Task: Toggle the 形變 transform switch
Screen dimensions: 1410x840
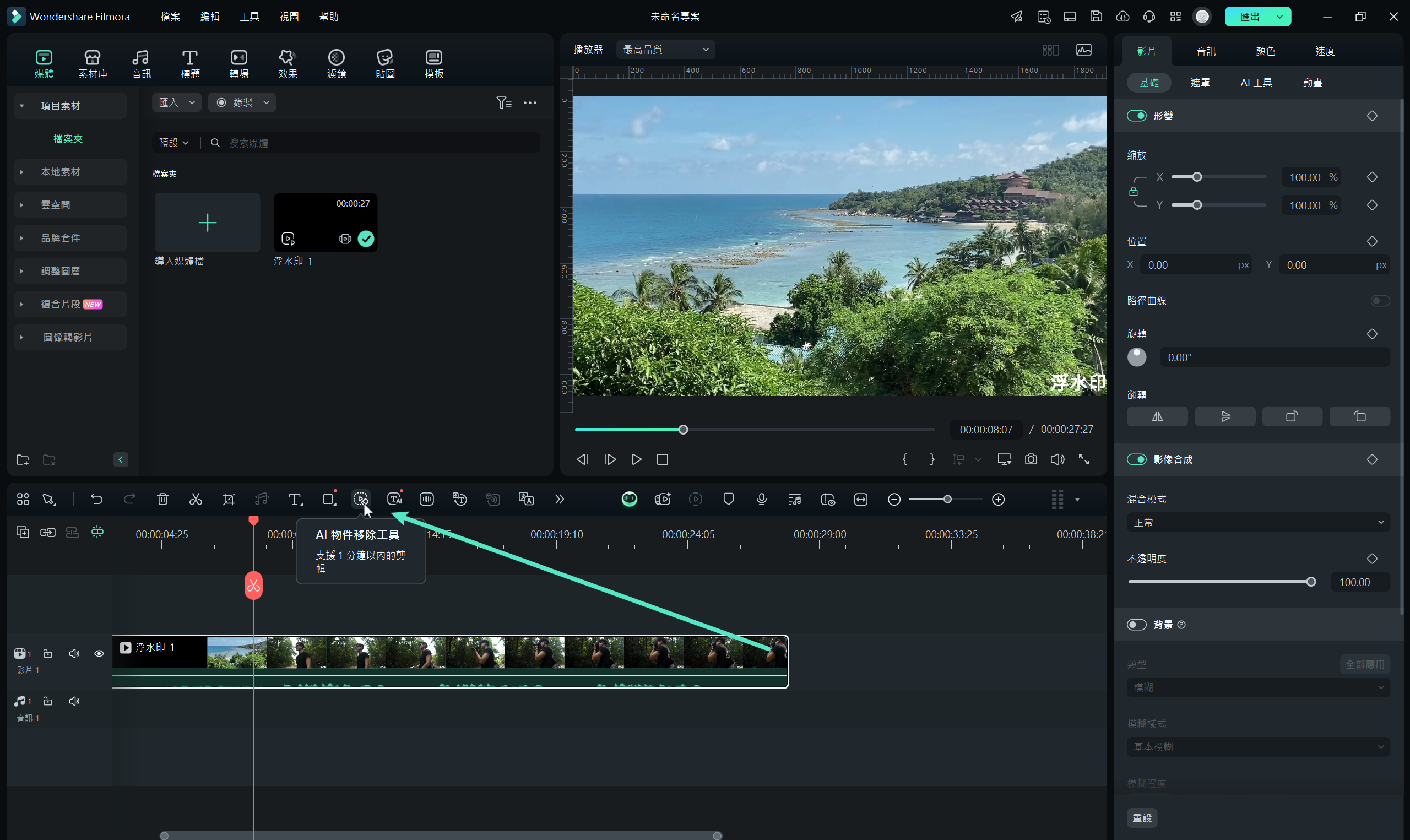Action: (x=1136, y=116)
